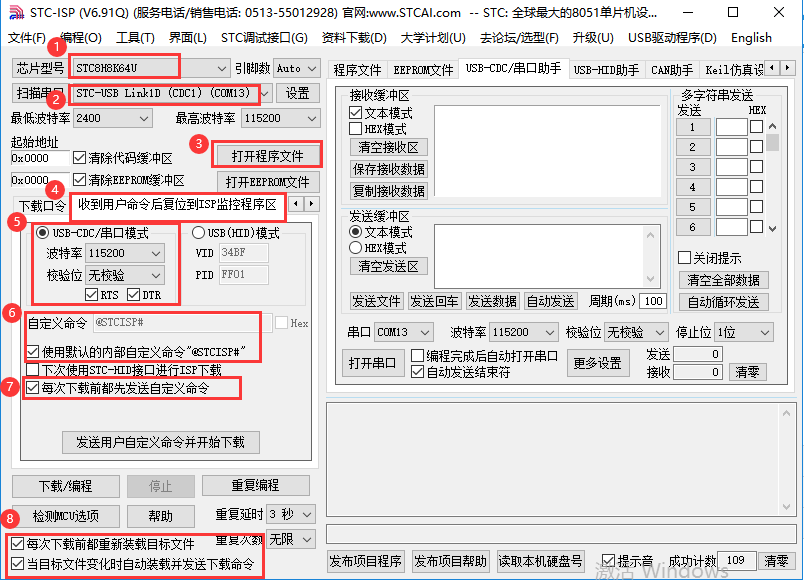
Task: Open 停止位 1位 dropdown
Action: tap(744, 332)
